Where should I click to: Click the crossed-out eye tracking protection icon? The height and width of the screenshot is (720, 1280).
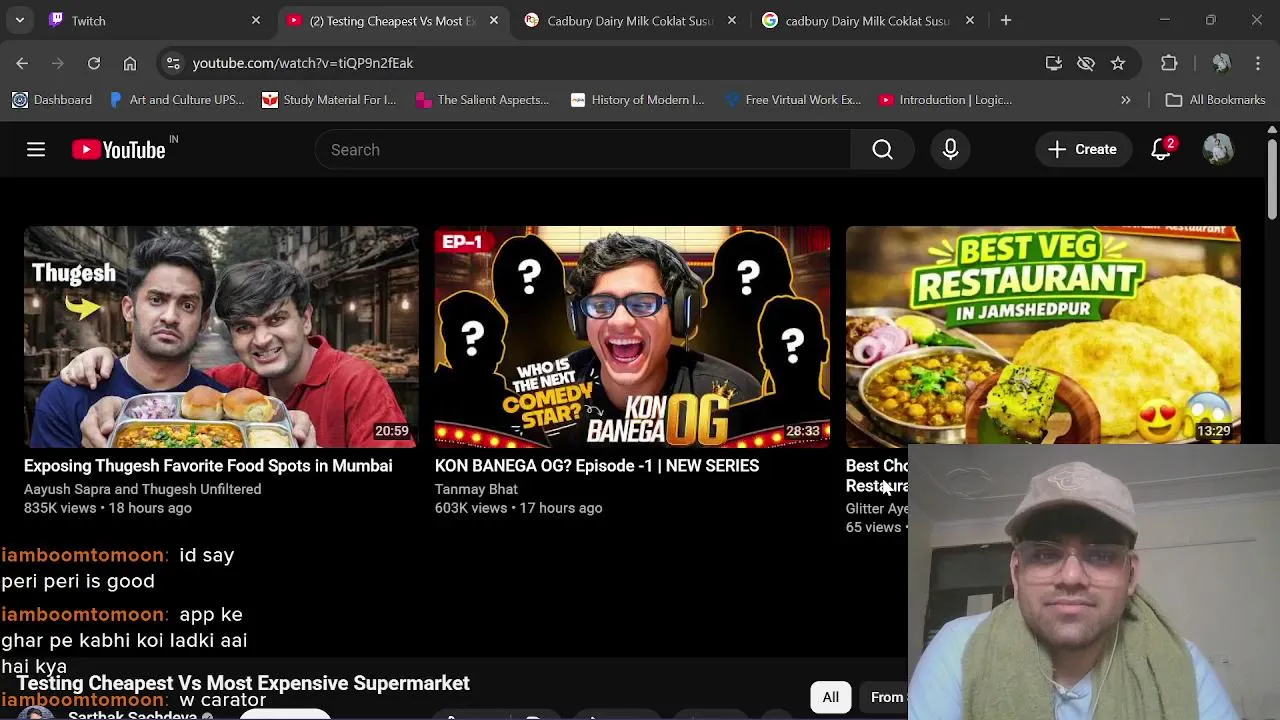pos(1086,63)
